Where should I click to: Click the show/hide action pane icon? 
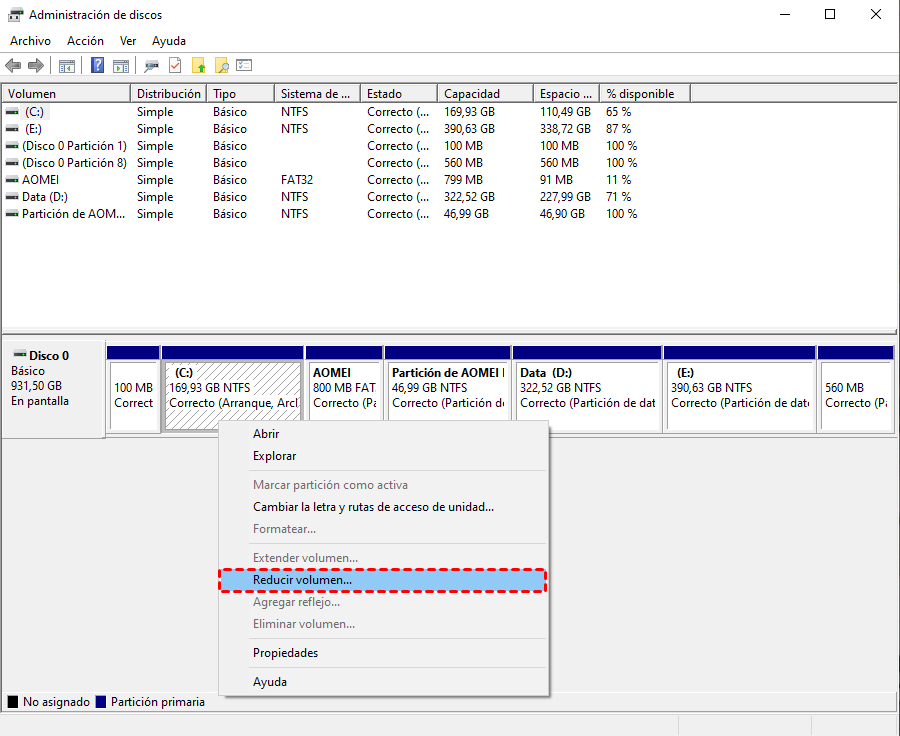(121, 66)
